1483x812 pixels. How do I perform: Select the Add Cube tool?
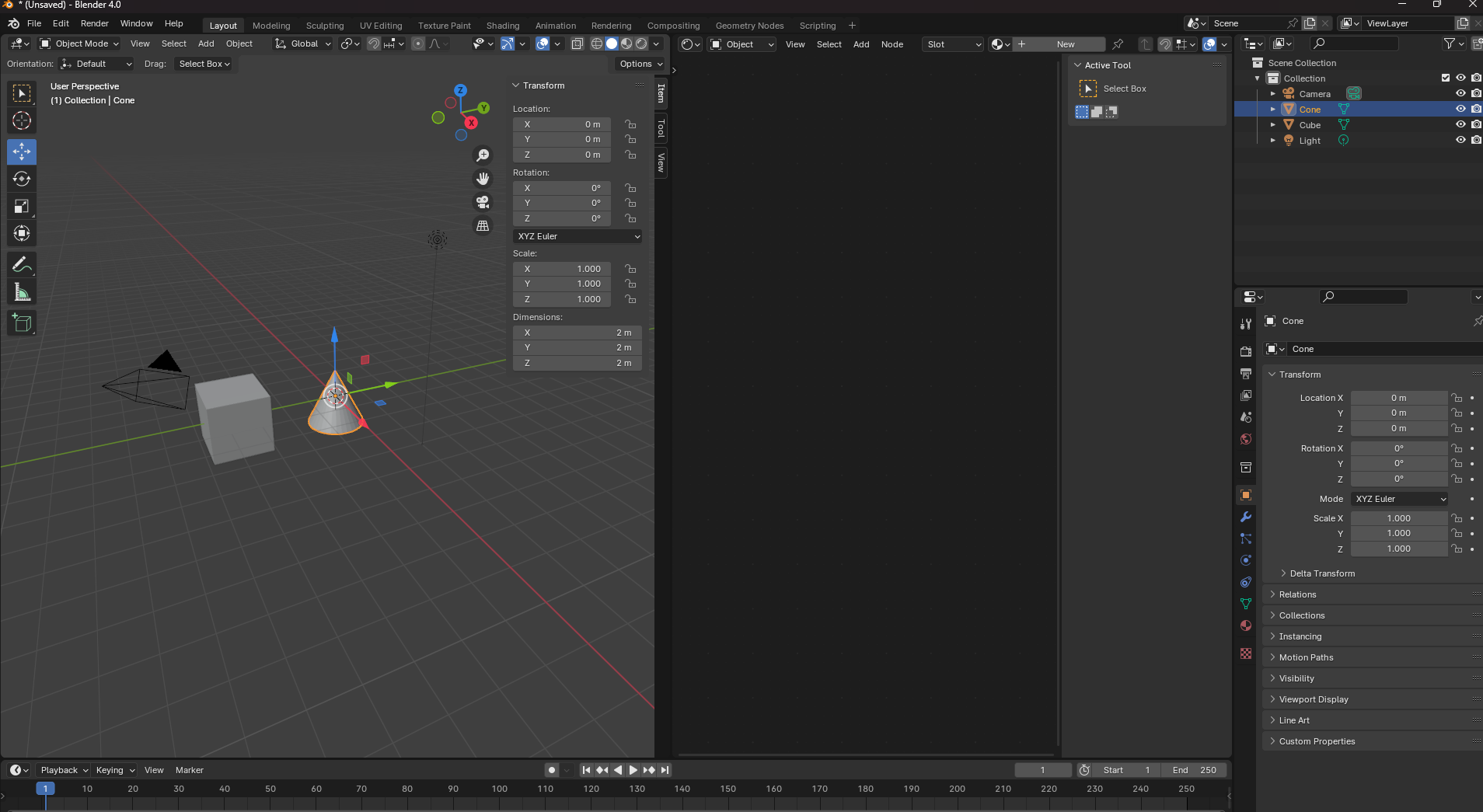tap(22, 323)
